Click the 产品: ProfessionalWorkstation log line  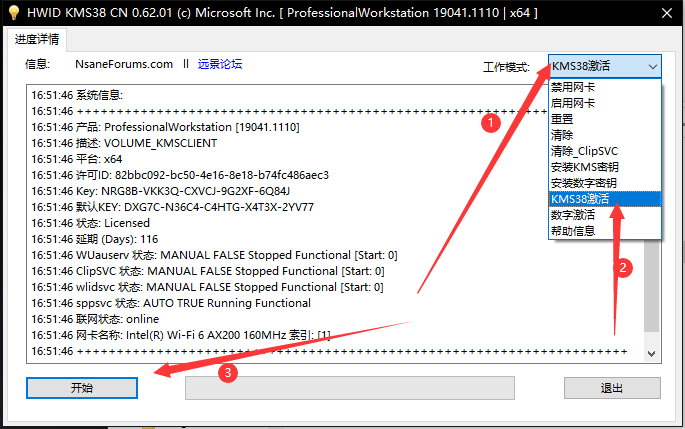pyautogui.click(x=165, y=127)
